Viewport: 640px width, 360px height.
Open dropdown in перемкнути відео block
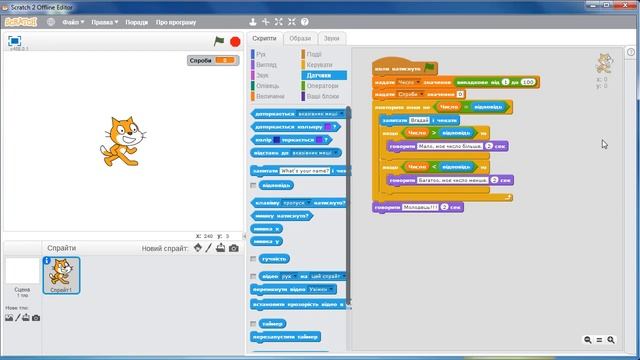pos(331,289)
